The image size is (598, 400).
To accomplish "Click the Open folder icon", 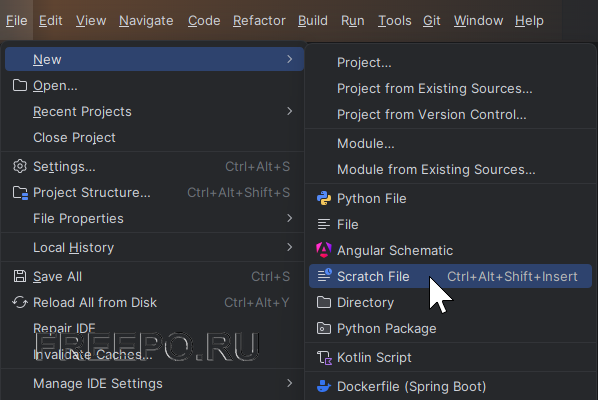I will (x=20, y=85).
